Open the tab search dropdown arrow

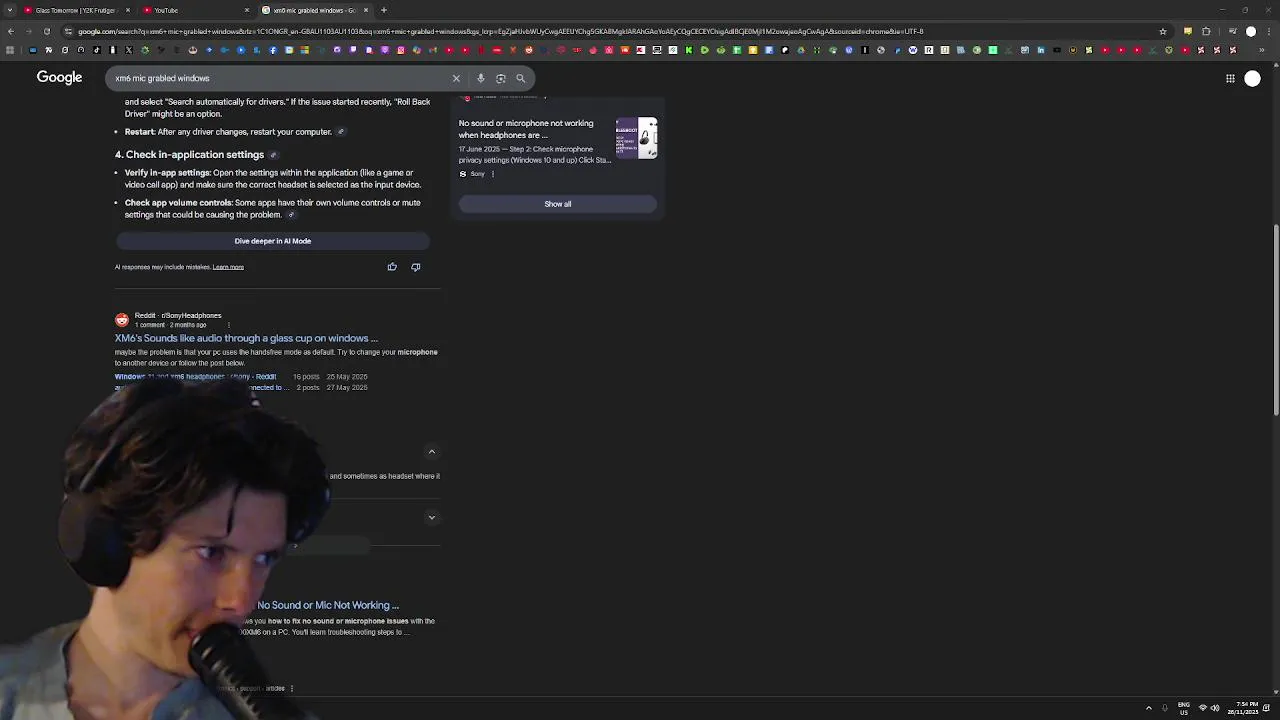coord(10,10)
